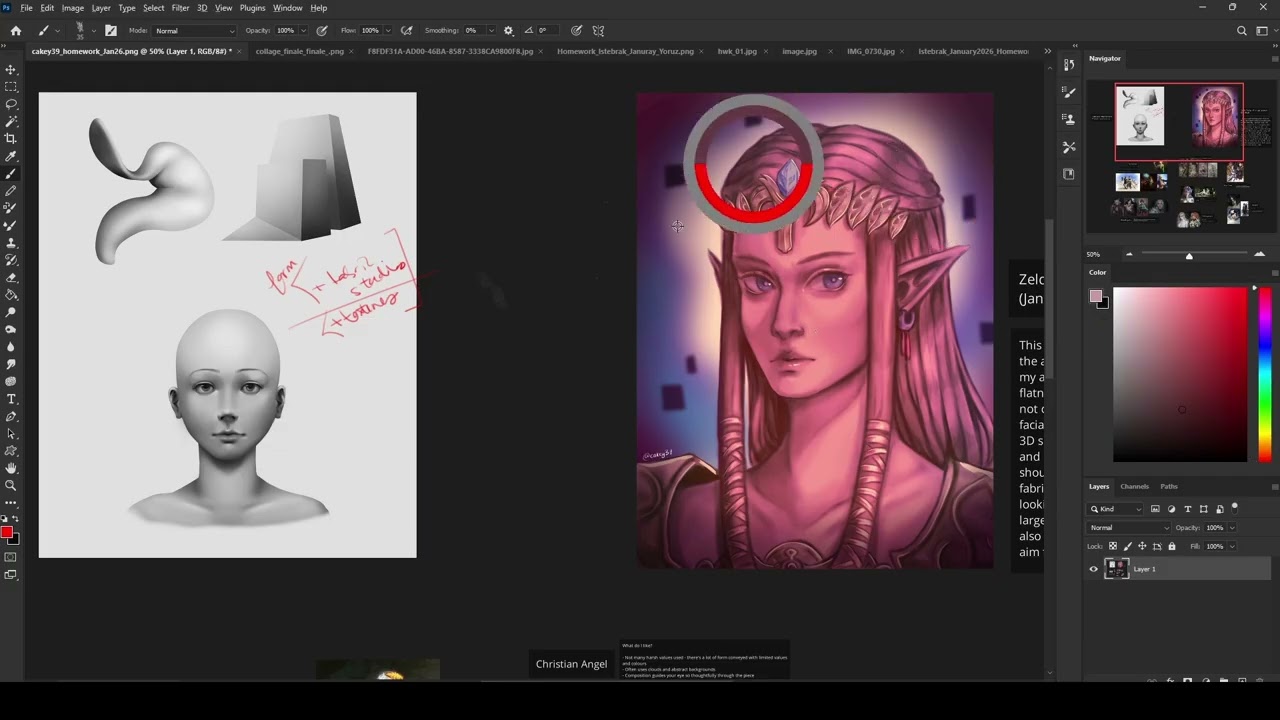Select the Hand tool
1280x720 pixels.
click(x=11, y=468)
